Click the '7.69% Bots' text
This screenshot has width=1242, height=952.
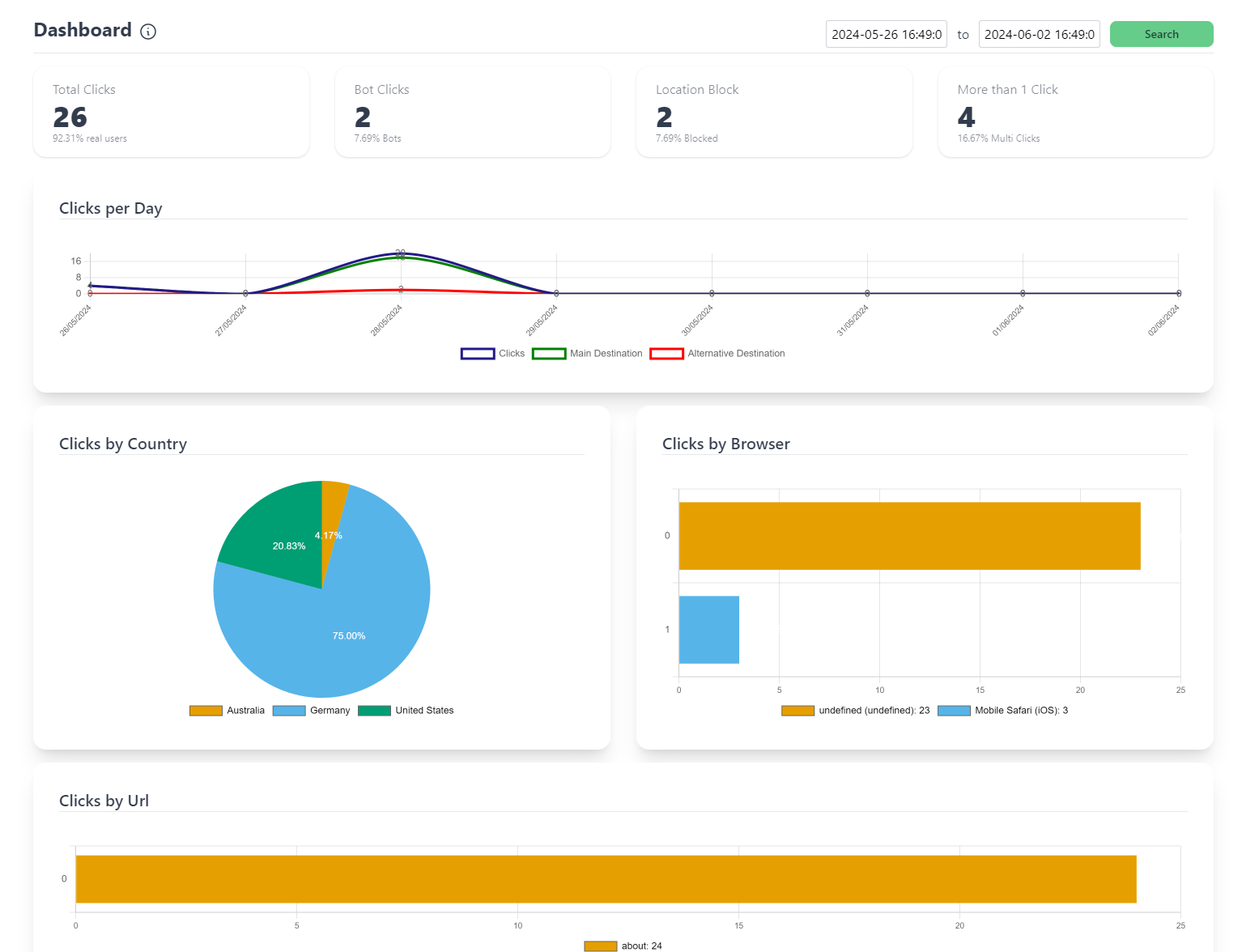378,138
